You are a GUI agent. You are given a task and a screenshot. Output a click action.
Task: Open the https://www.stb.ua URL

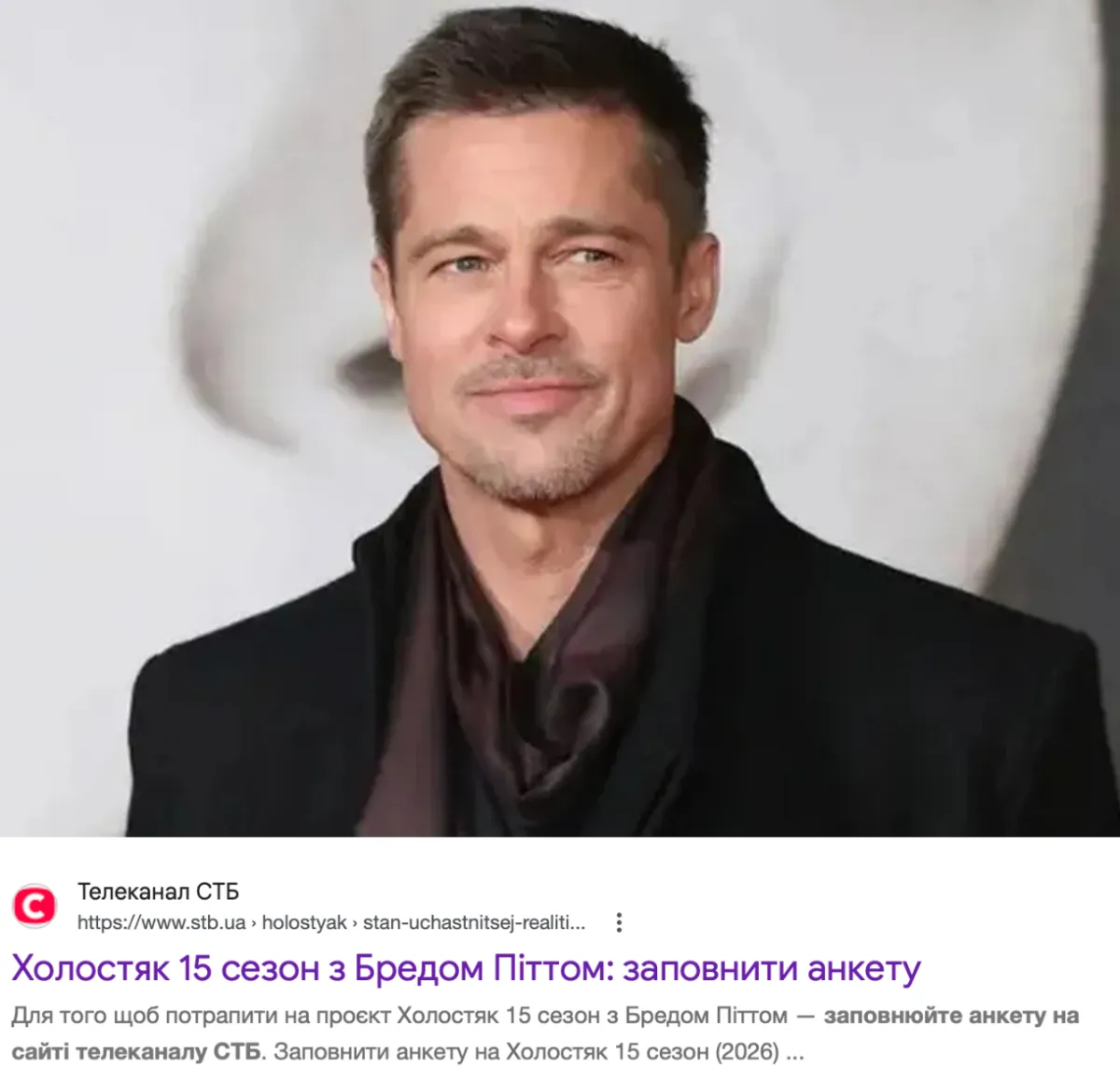161,922
